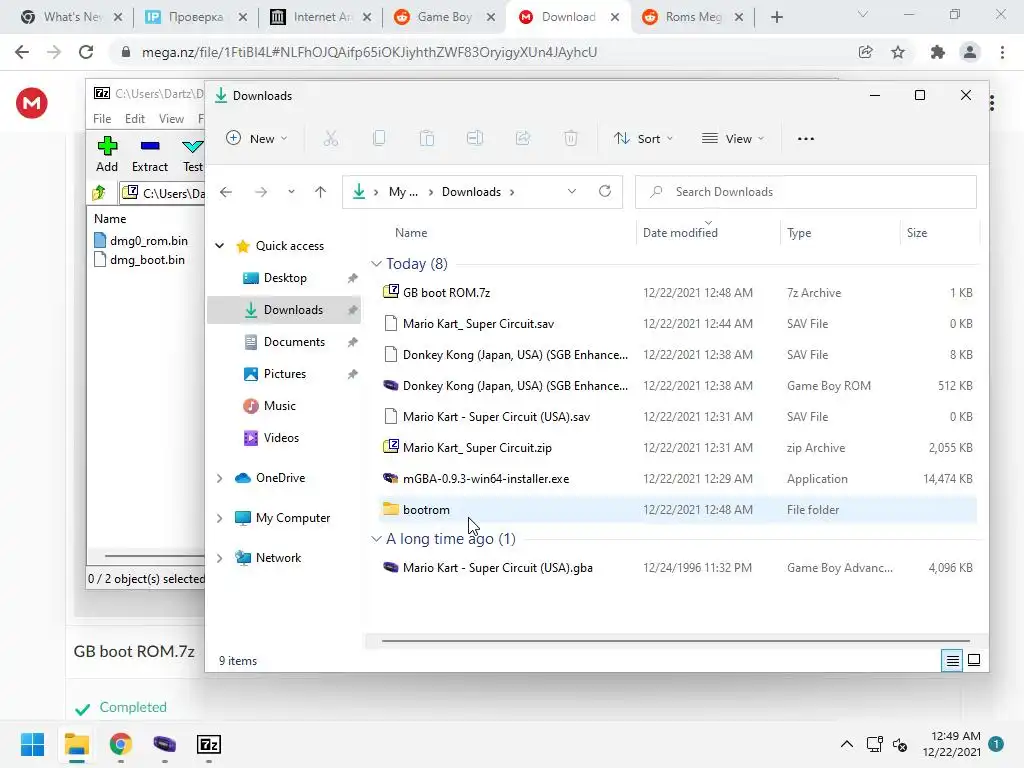The image size is (1024, 768).
Task: Switch to the Game Boy Chrome tab
Action: coord(444,17)
